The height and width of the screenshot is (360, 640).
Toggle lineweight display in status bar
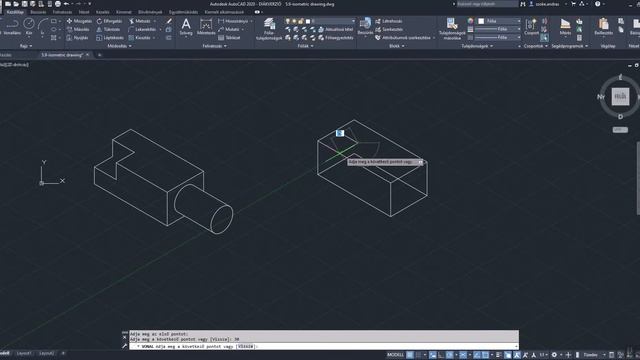(x=498, y=355)
